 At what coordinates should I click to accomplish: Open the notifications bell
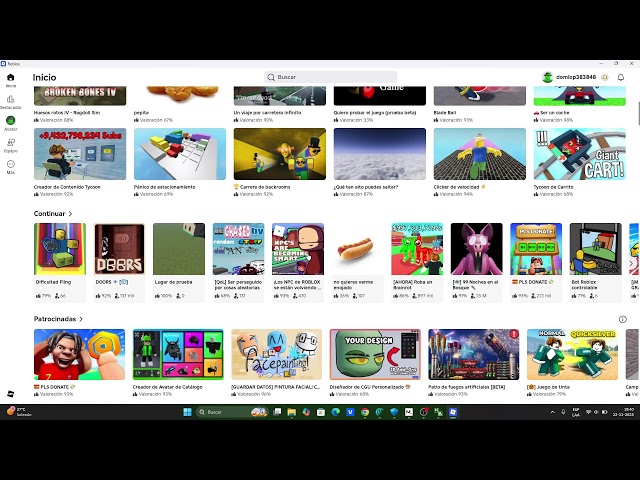coord(621,77)
